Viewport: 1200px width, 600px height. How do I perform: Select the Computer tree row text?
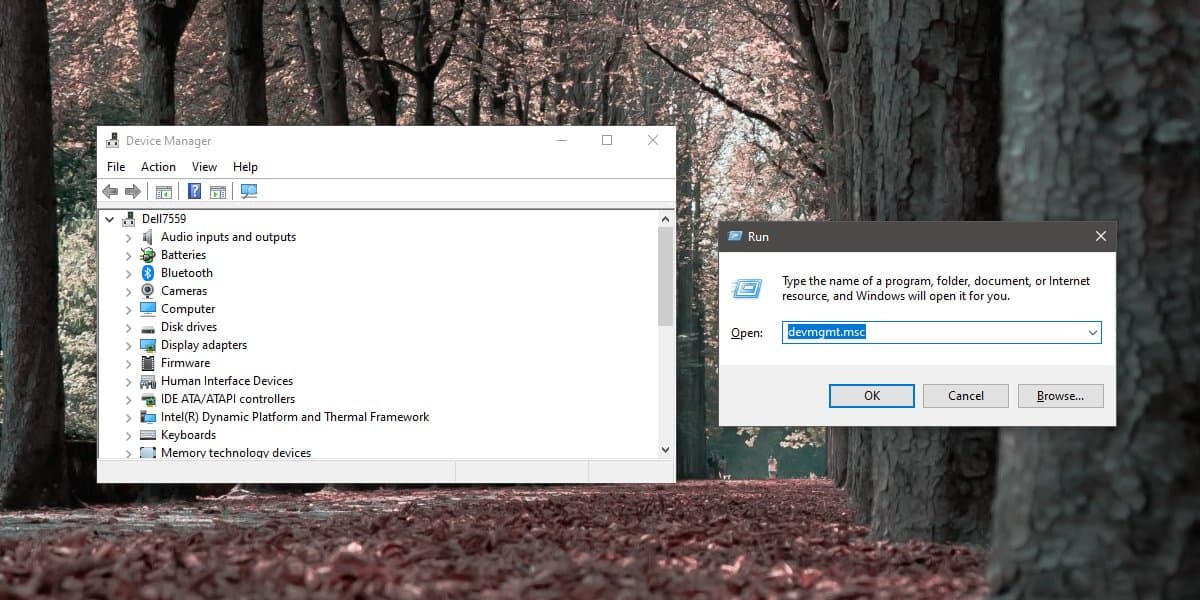[x=188, y=309]
